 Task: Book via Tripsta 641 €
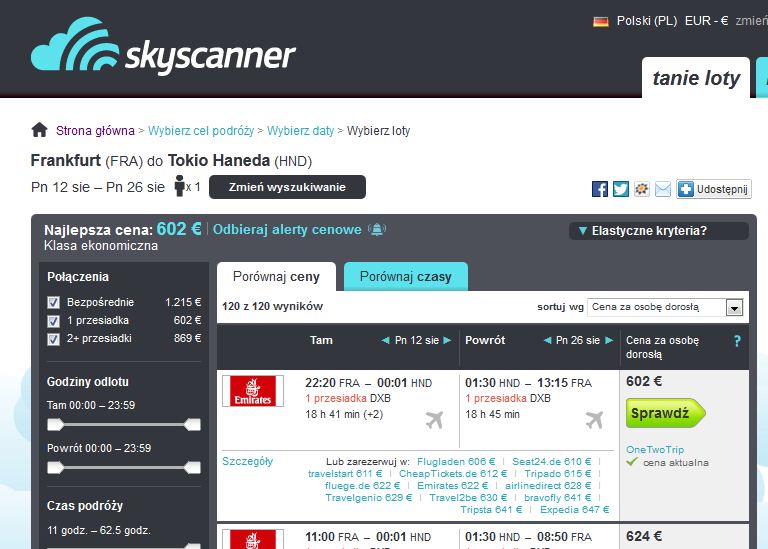(491, 509)
